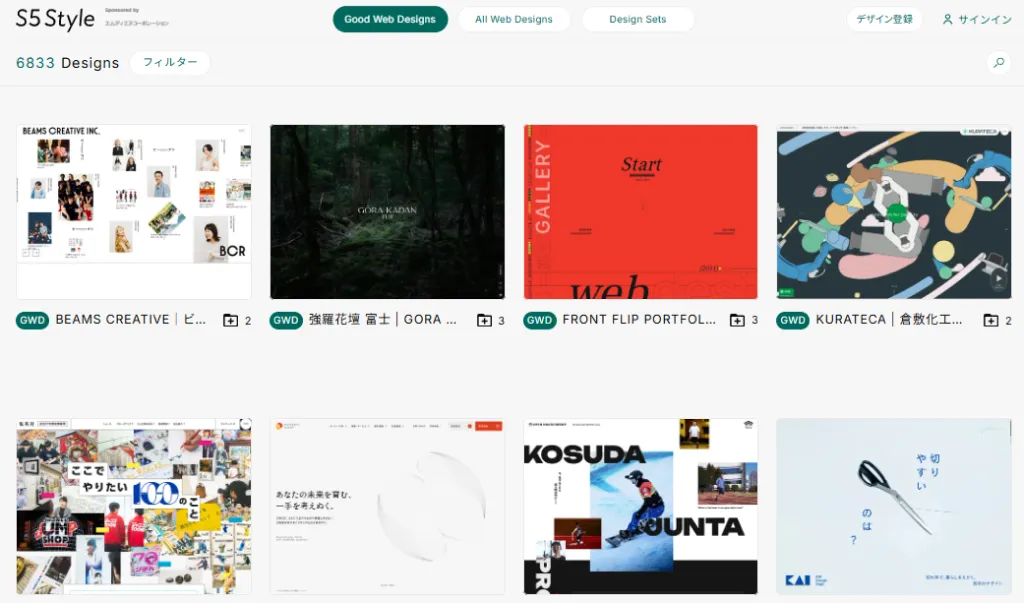Switch to the All Web Designs tab
Screen dimensions: 1024x603
click(x=514, y=19)
